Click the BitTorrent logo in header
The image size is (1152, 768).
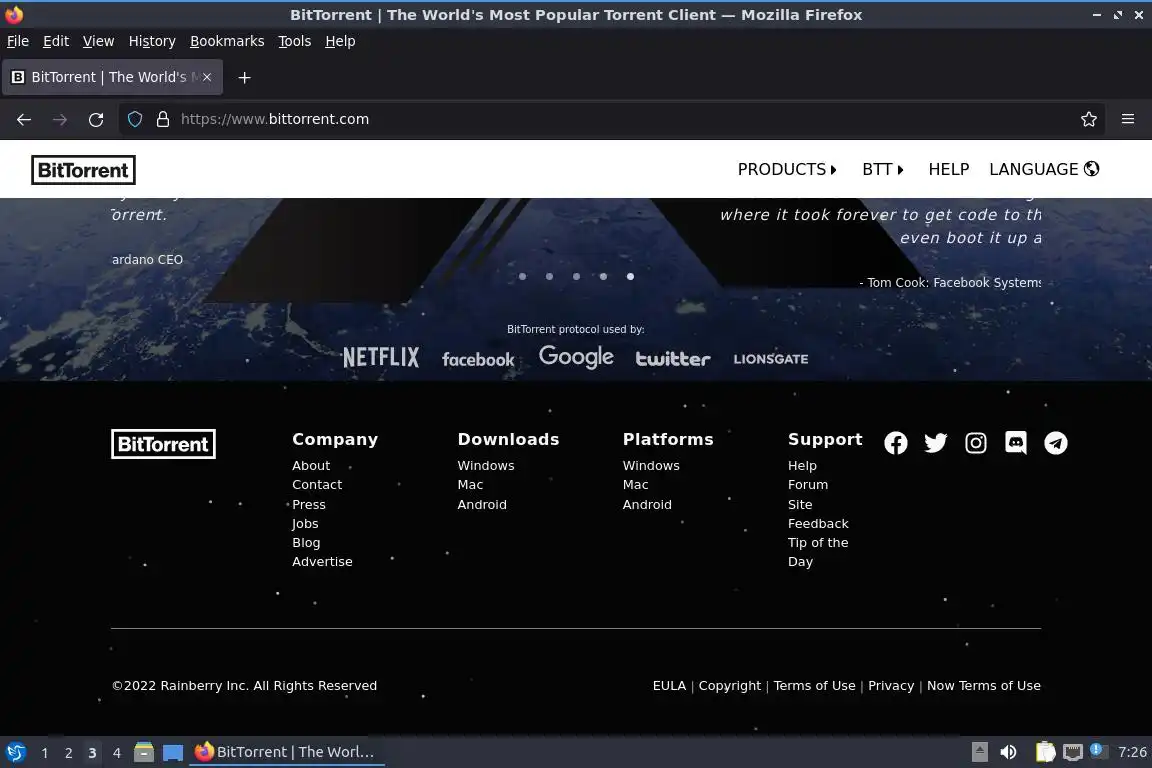(83, 170)
